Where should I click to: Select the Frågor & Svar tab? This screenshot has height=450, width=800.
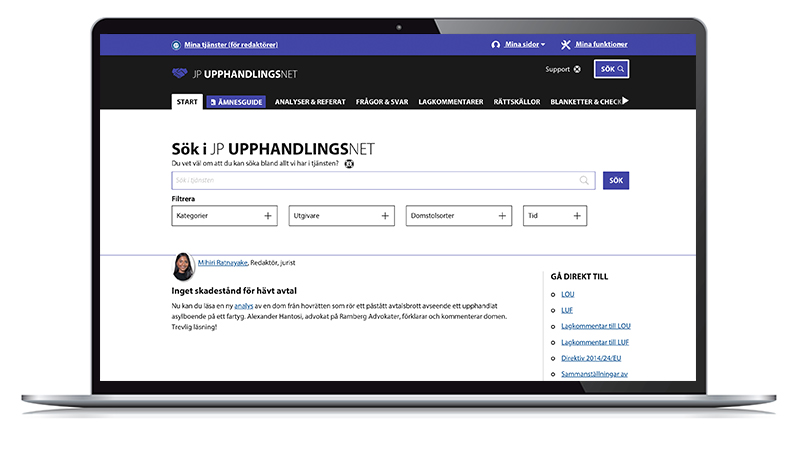click(380, 102)
